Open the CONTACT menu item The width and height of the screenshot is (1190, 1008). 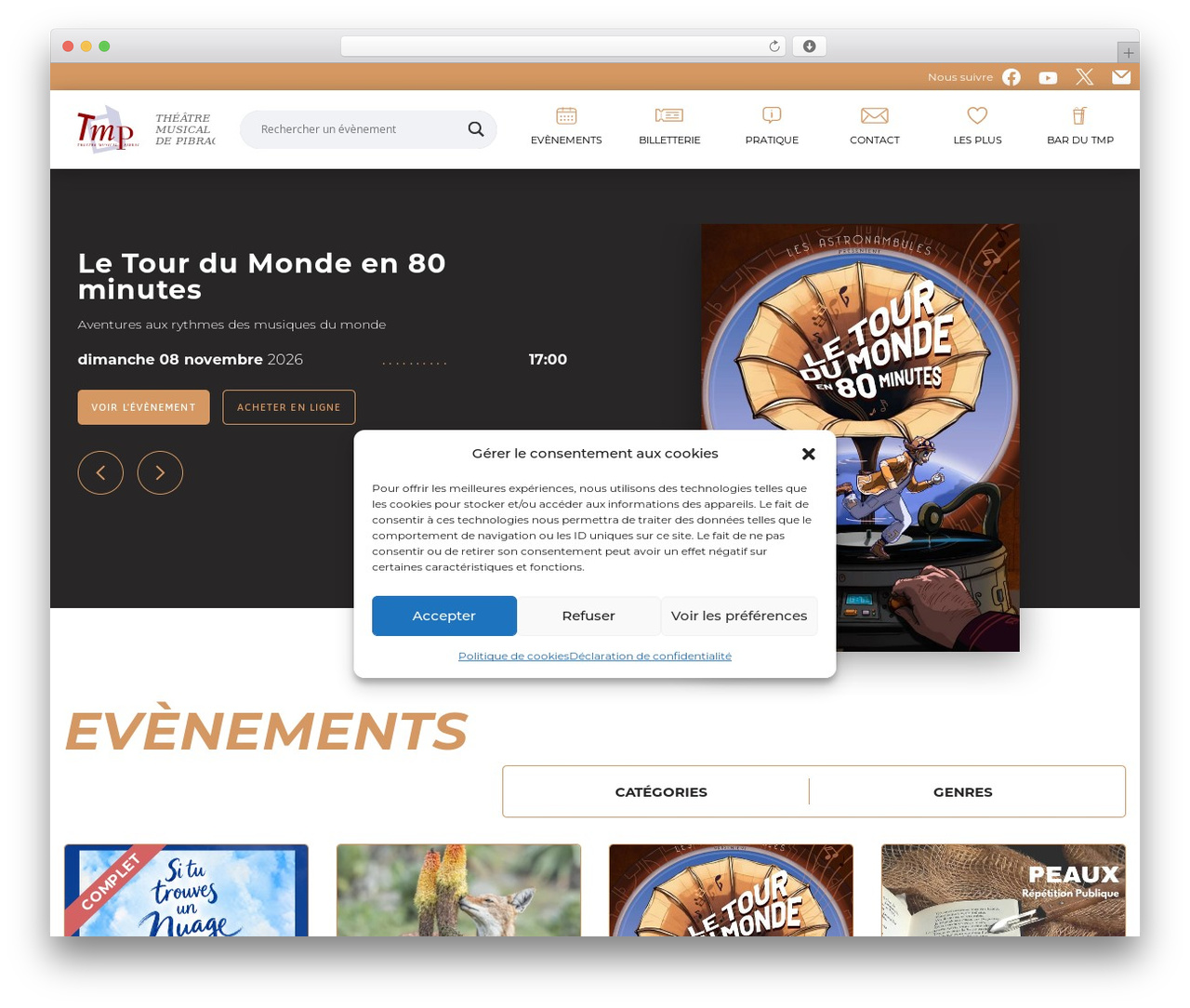pos(875,140)
